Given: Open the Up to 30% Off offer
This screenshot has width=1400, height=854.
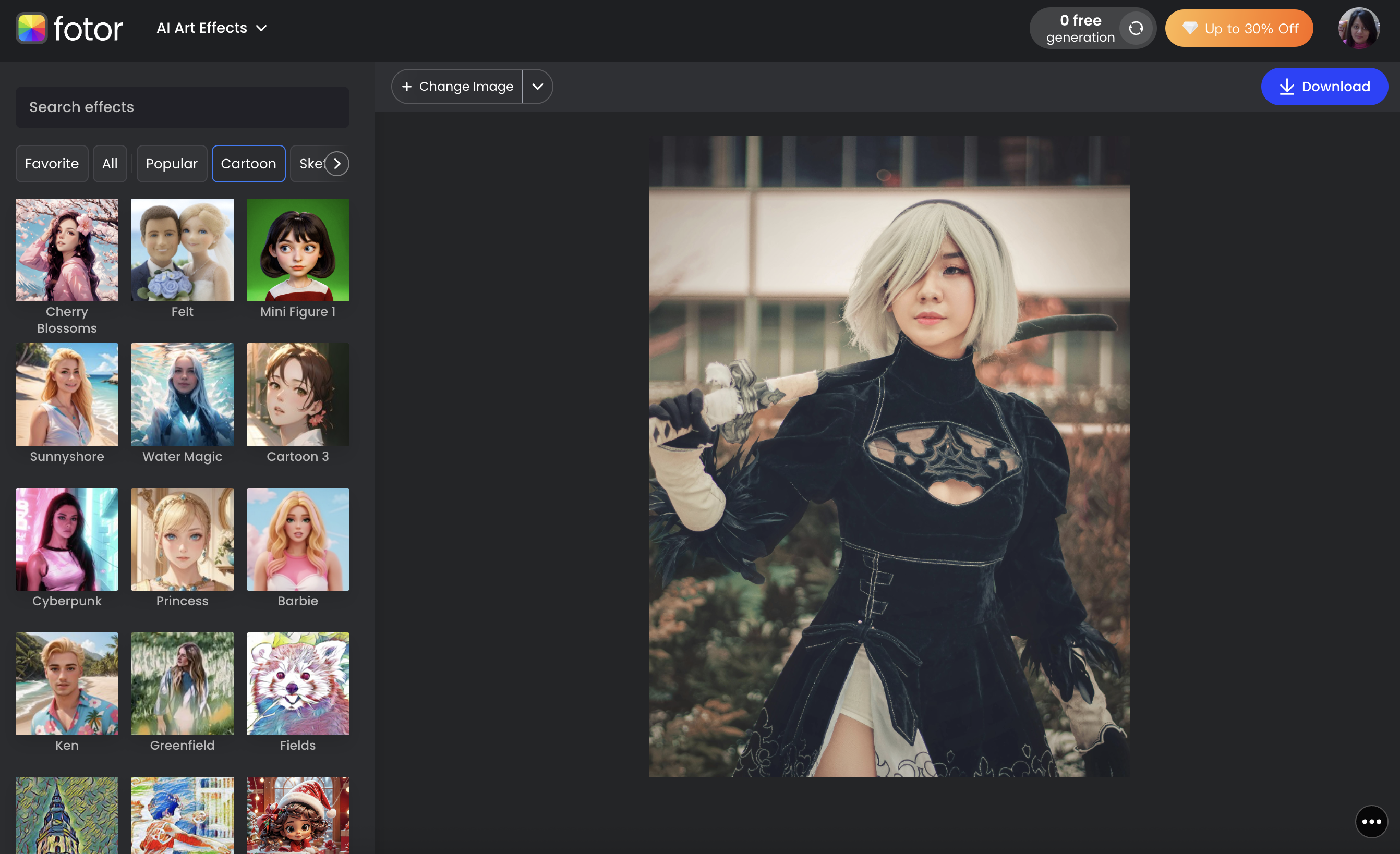Looking at the screenshot, I should pyautogui.click(x=1239, y=28).
